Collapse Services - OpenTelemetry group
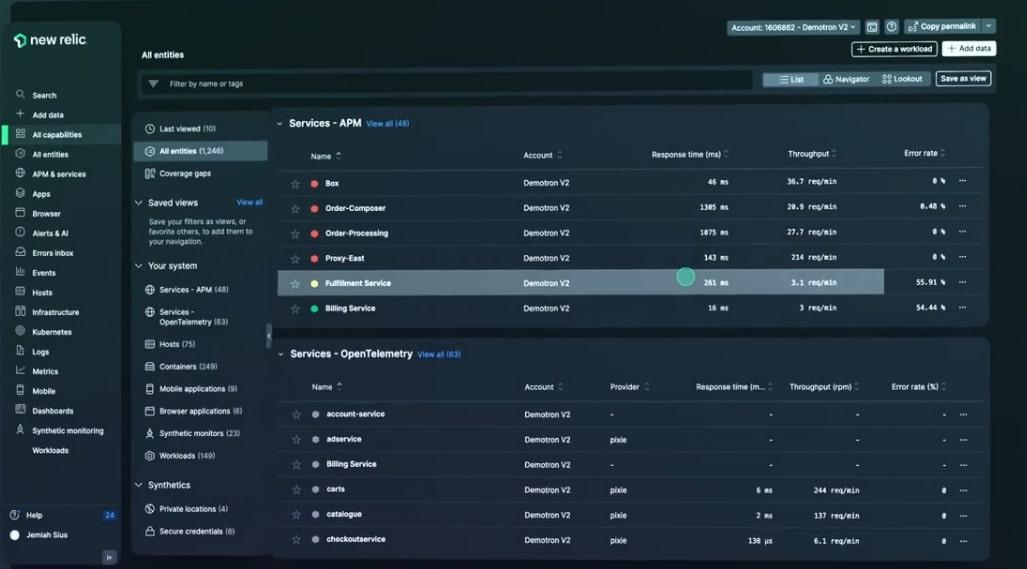Screen dimensions: 1027x569 280,354
